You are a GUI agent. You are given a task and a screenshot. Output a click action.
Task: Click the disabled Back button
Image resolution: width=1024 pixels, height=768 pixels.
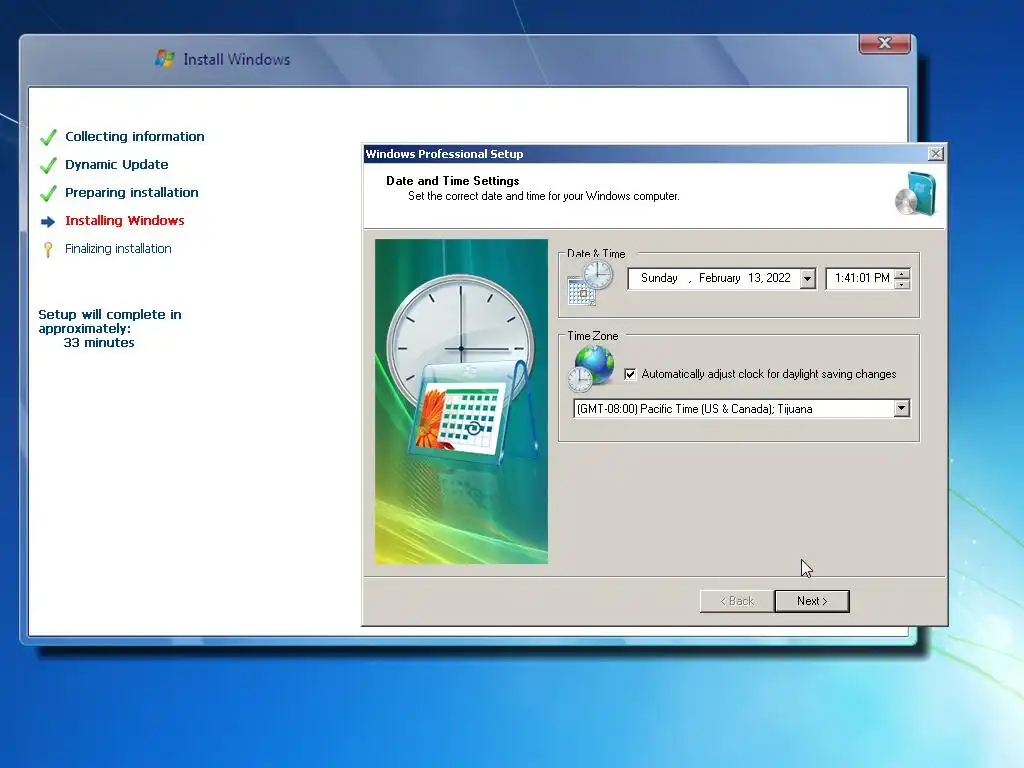(x=737, y=601)
